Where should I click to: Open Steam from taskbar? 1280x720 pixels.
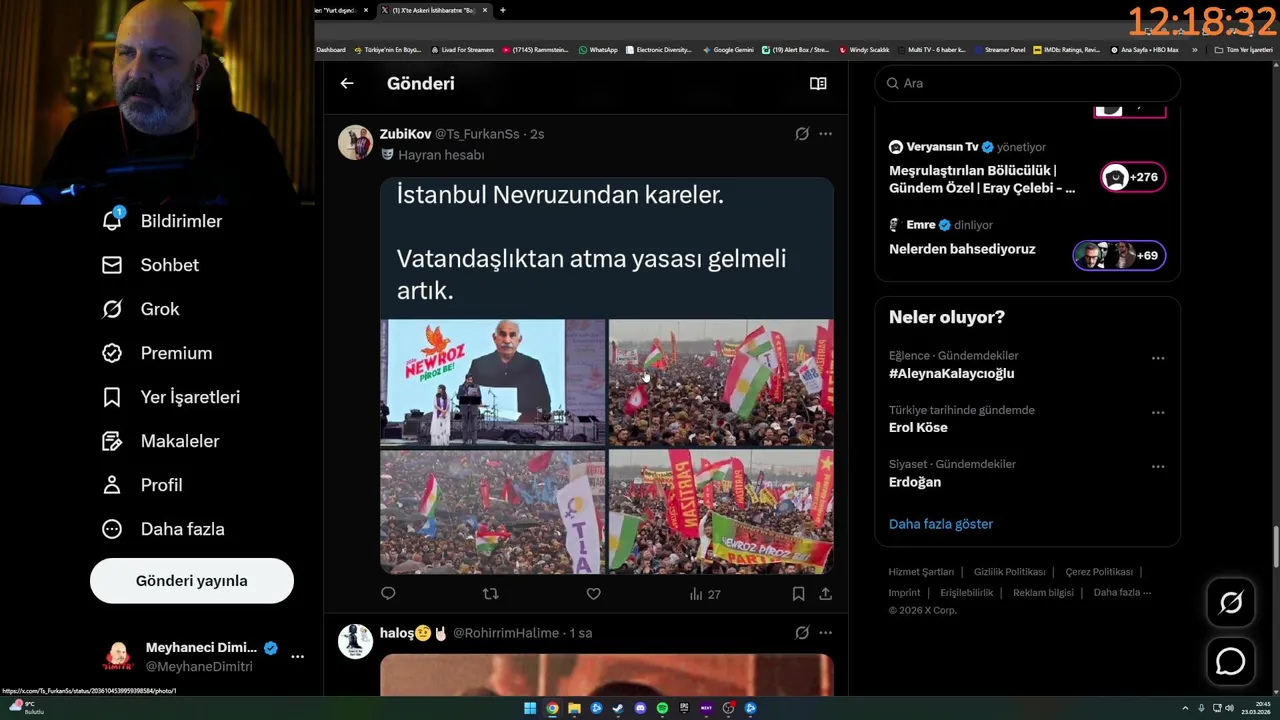(x=618, y=708)
